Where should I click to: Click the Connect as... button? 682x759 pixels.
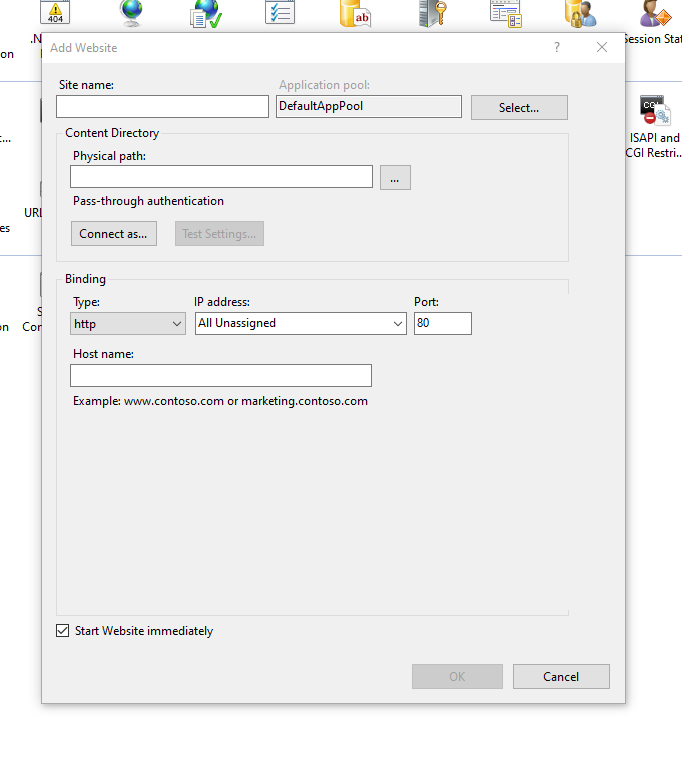113,234
